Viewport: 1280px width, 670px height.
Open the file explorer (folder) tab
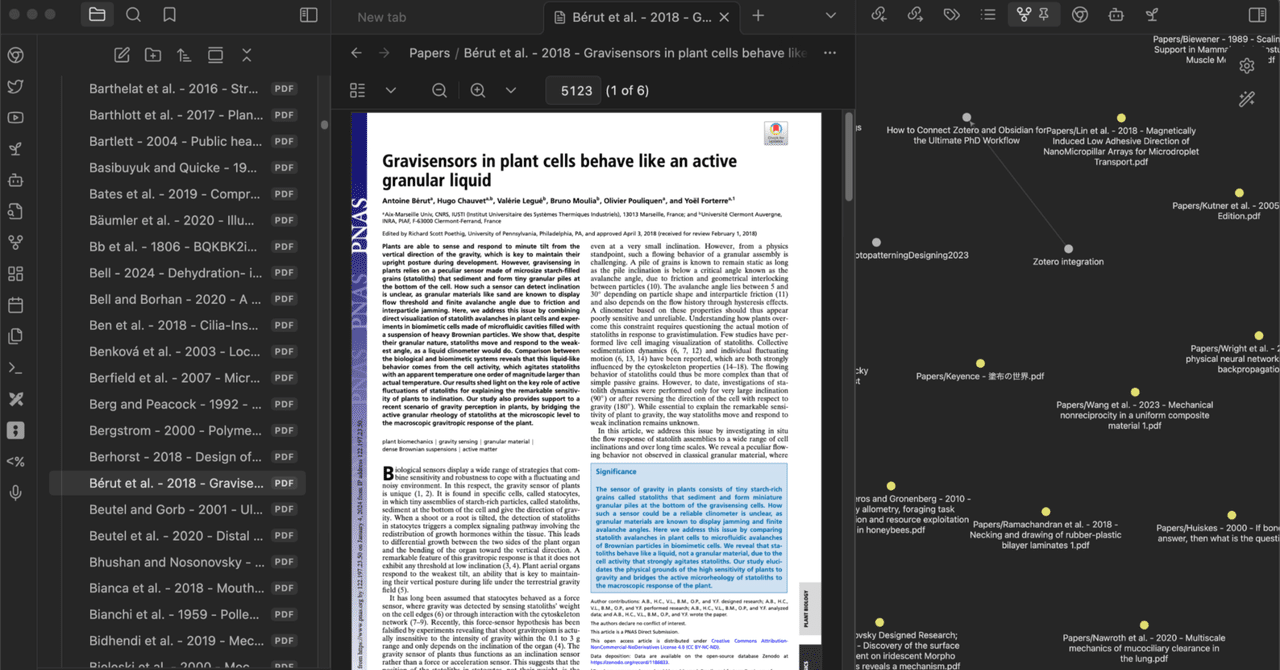[97, 15]
